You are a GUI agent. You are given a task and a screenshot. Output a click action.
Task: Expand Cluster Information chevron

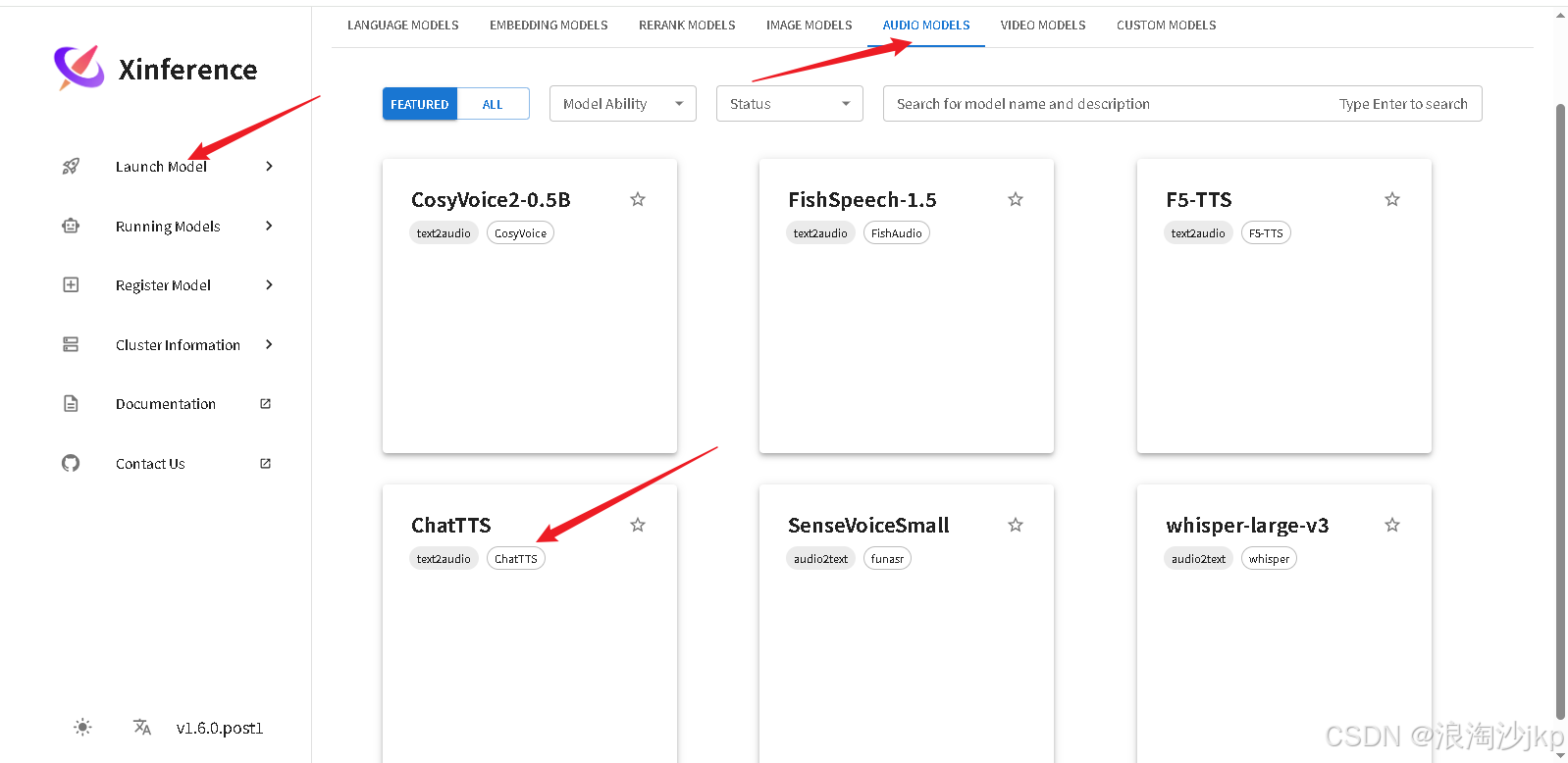click(269, 344)
